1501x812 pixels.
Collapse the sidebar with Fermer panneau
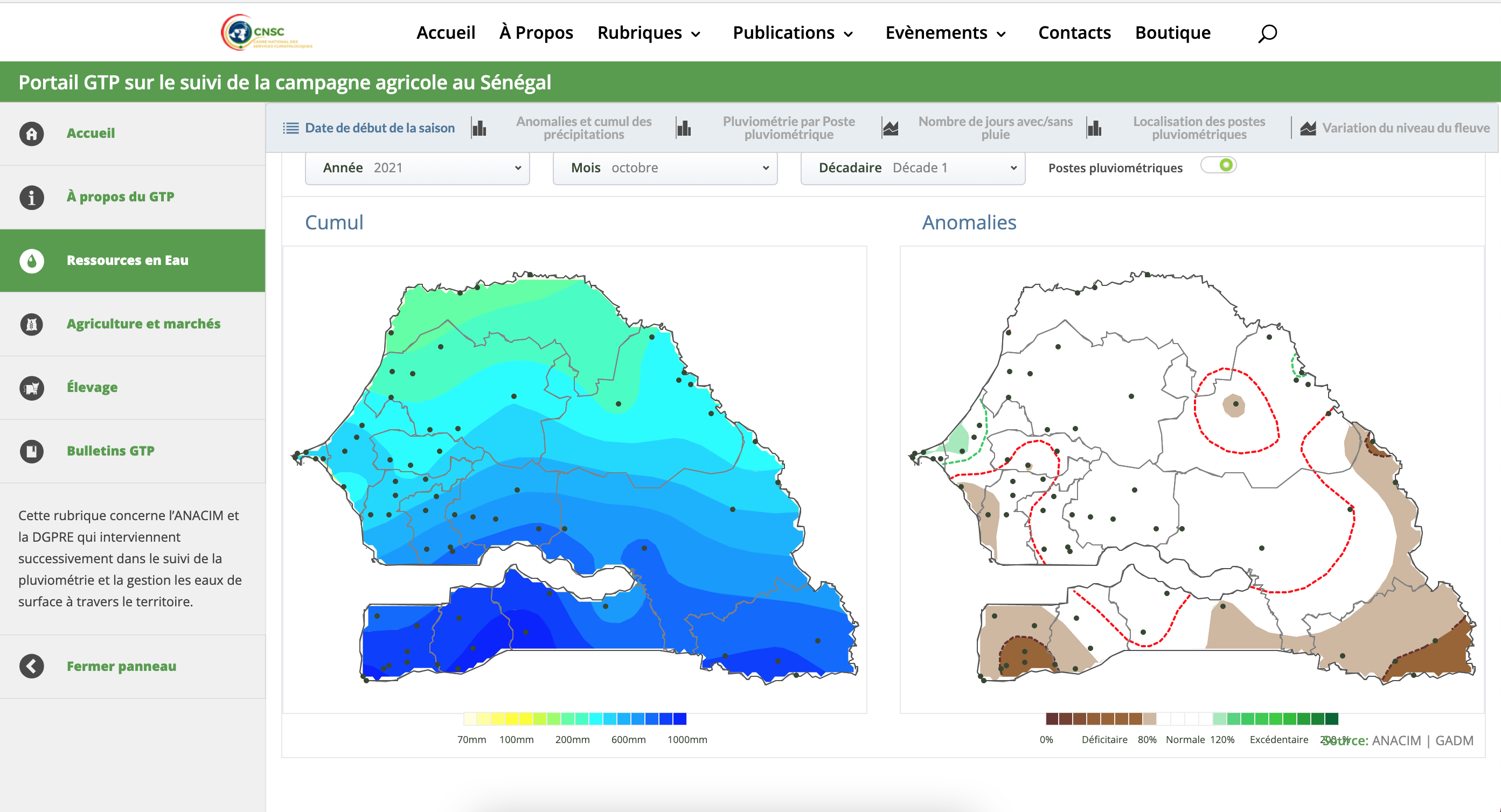[31, 666]
